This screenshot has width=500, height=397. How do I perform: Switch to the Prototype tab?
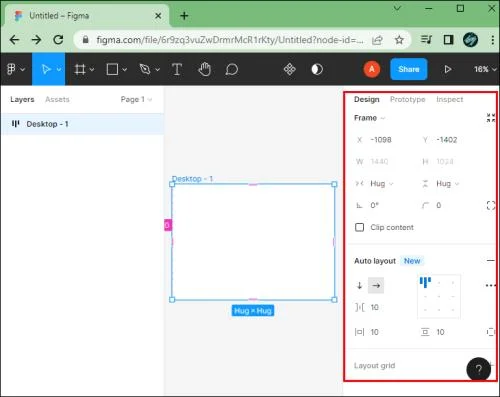407,99
